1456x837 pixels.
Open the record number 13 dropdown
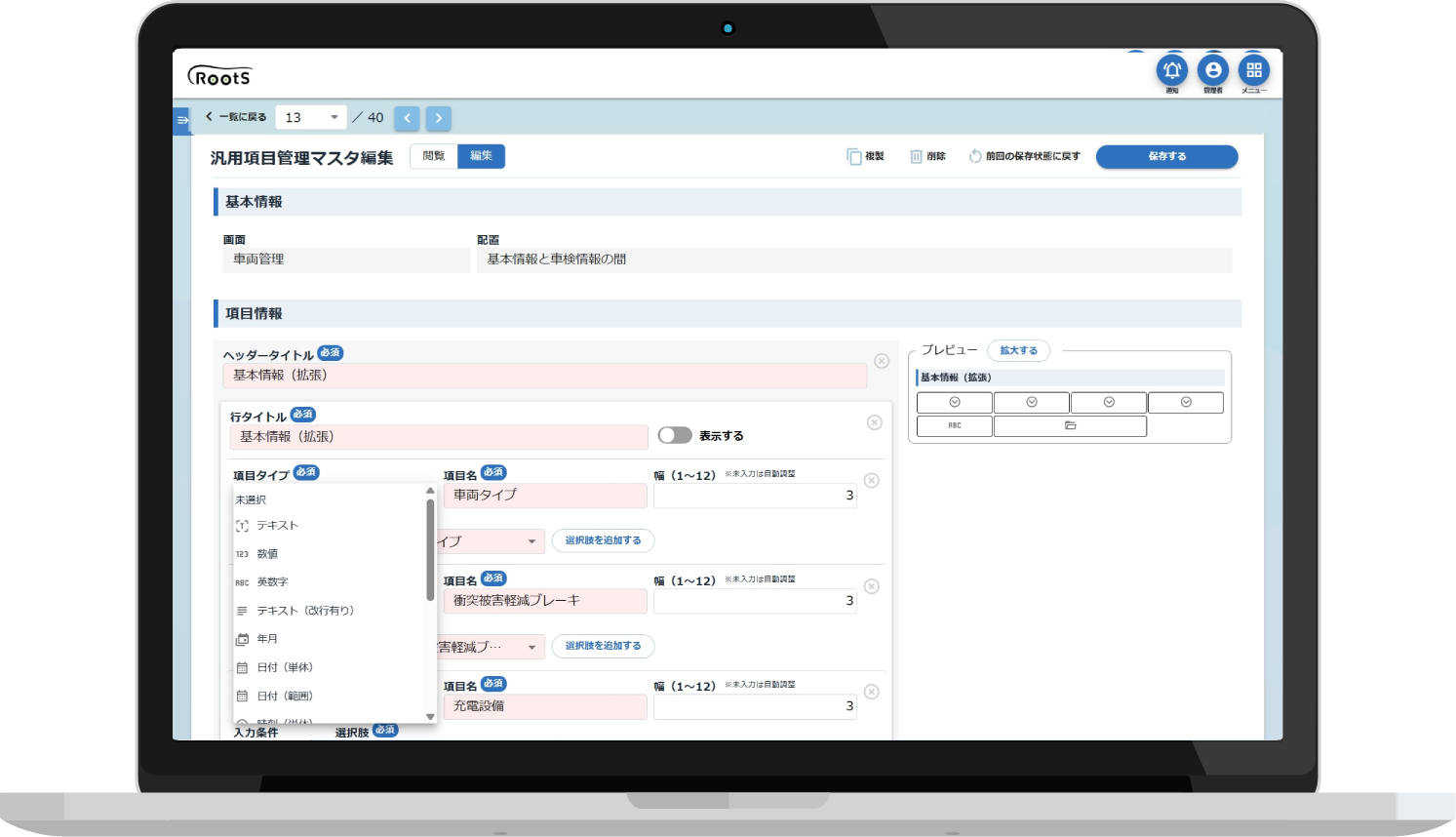311,118
